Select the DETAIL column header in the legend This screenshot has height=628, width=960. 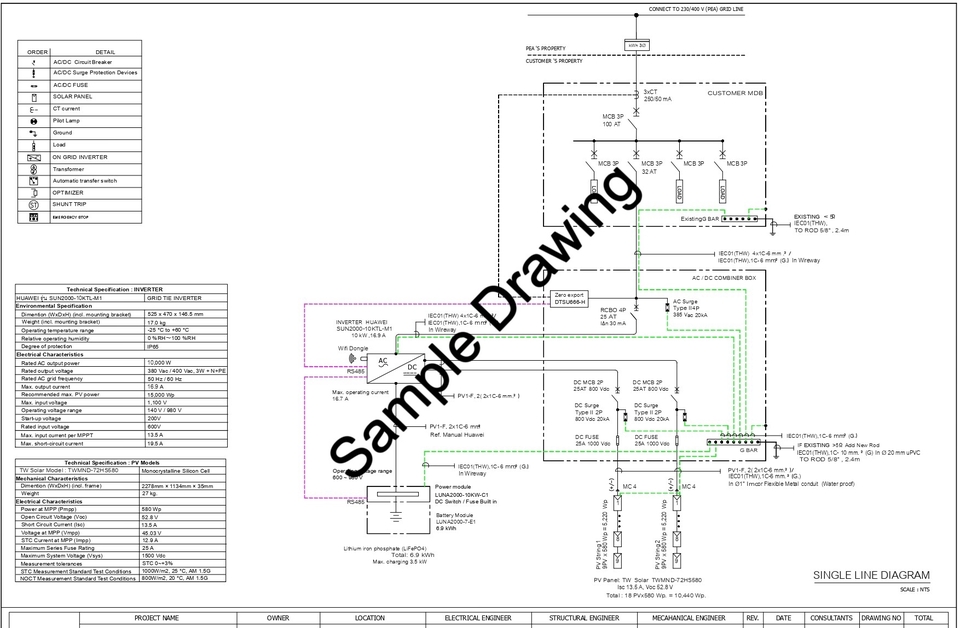[x=105, y=52]
